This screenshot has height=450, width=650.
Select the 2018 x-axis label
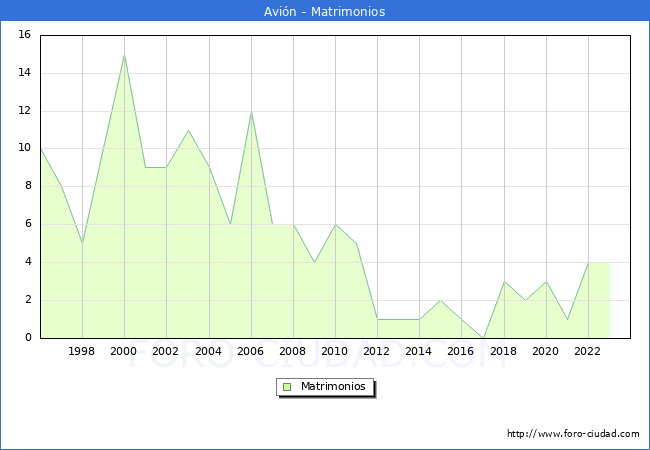[503, 351]
